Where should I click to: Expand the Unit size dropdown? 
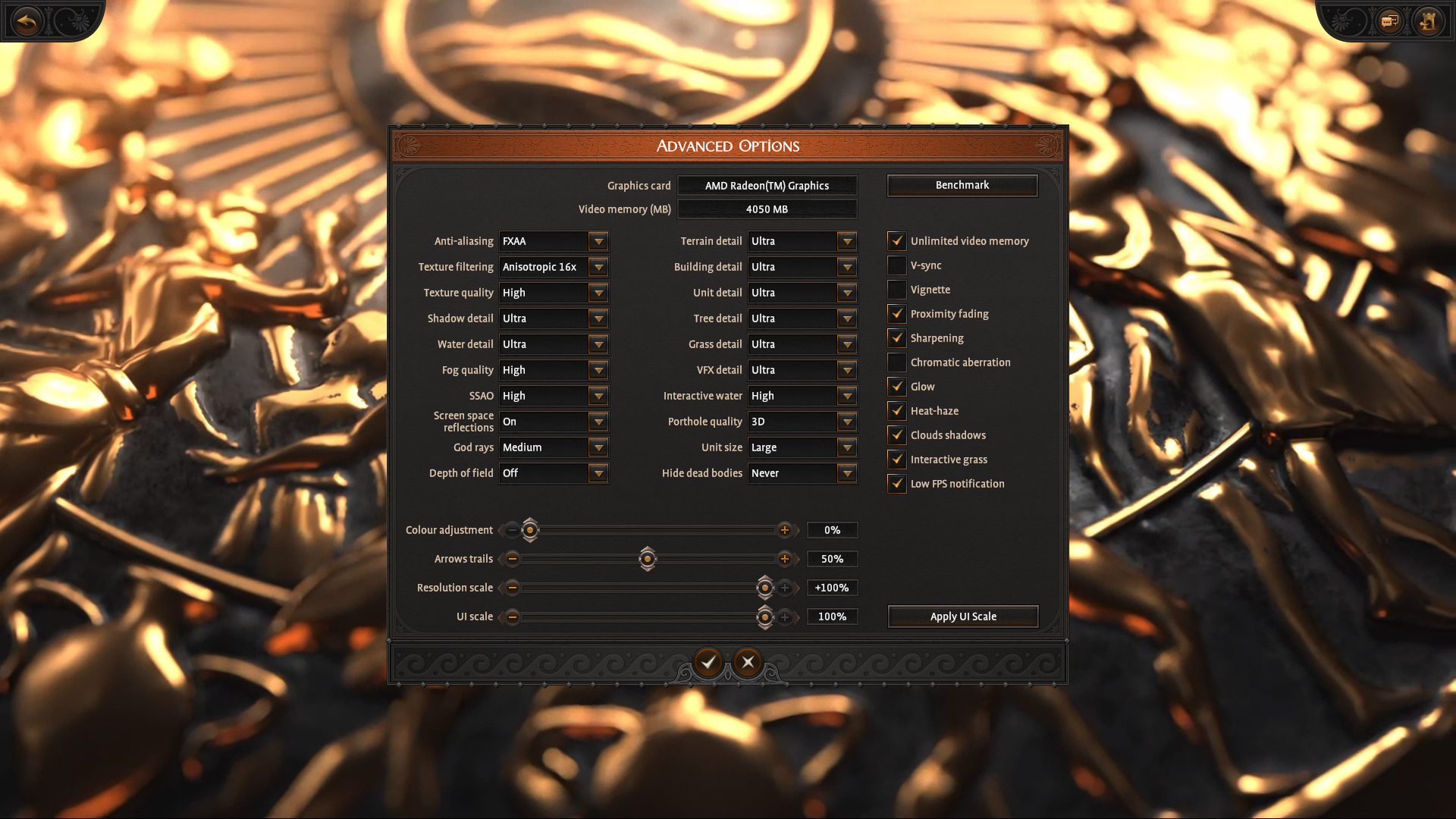[847, 447]
